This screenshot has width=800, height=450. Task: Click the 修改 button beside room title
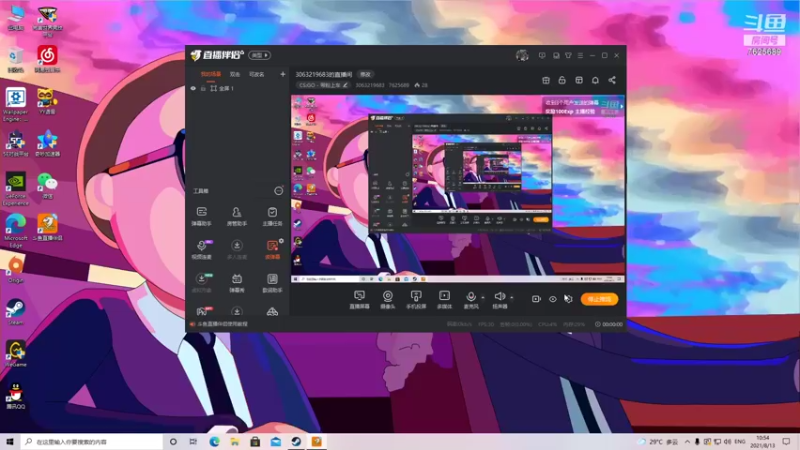[365, 74]
